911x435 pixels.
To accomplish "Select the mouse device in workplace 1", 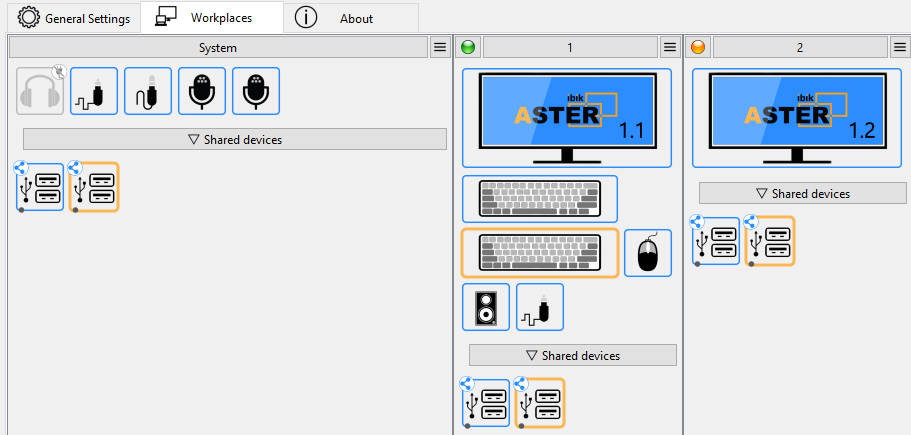I will (x=648, y=253).
